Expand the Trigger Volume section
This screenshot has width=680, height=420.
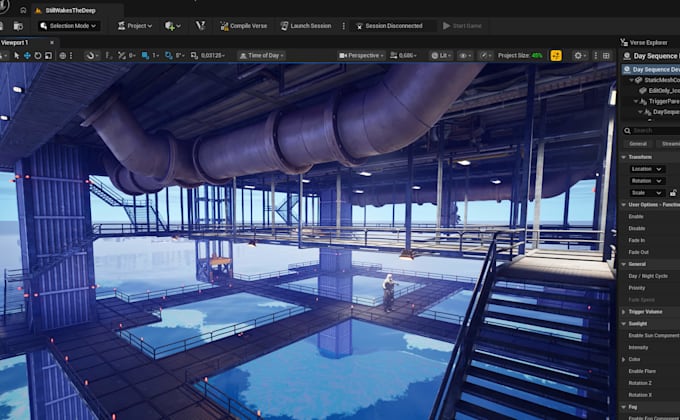[x=624, y=312]
